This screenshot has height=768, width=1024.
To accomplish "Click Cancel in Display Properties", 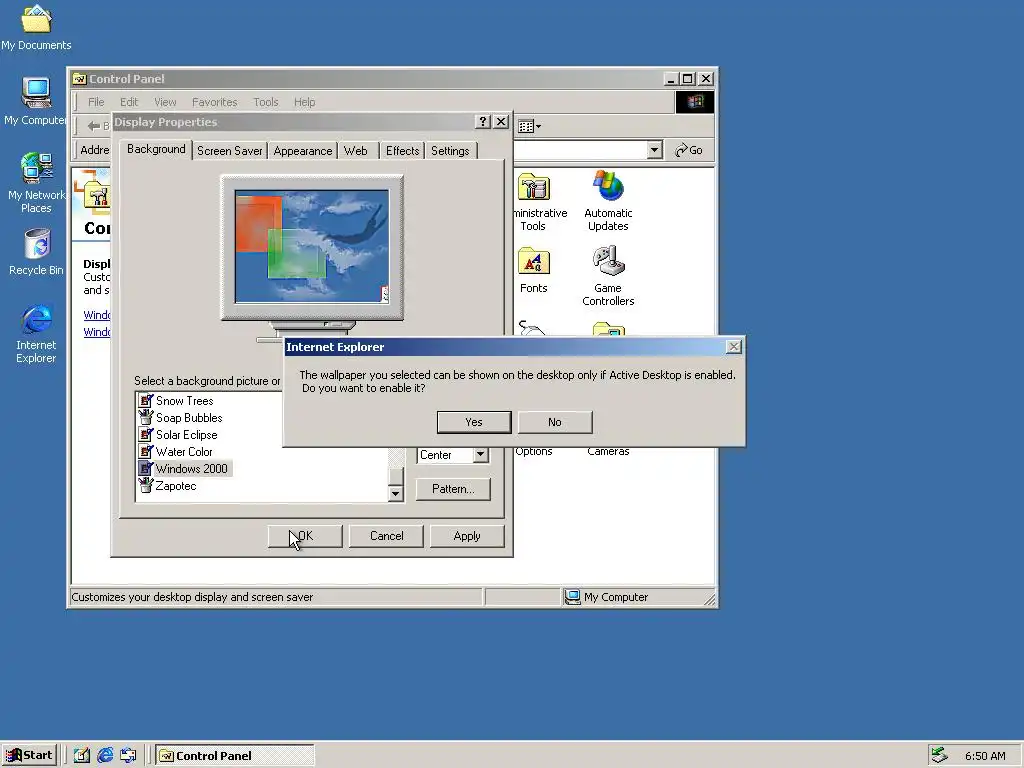I will coord(387,536).
